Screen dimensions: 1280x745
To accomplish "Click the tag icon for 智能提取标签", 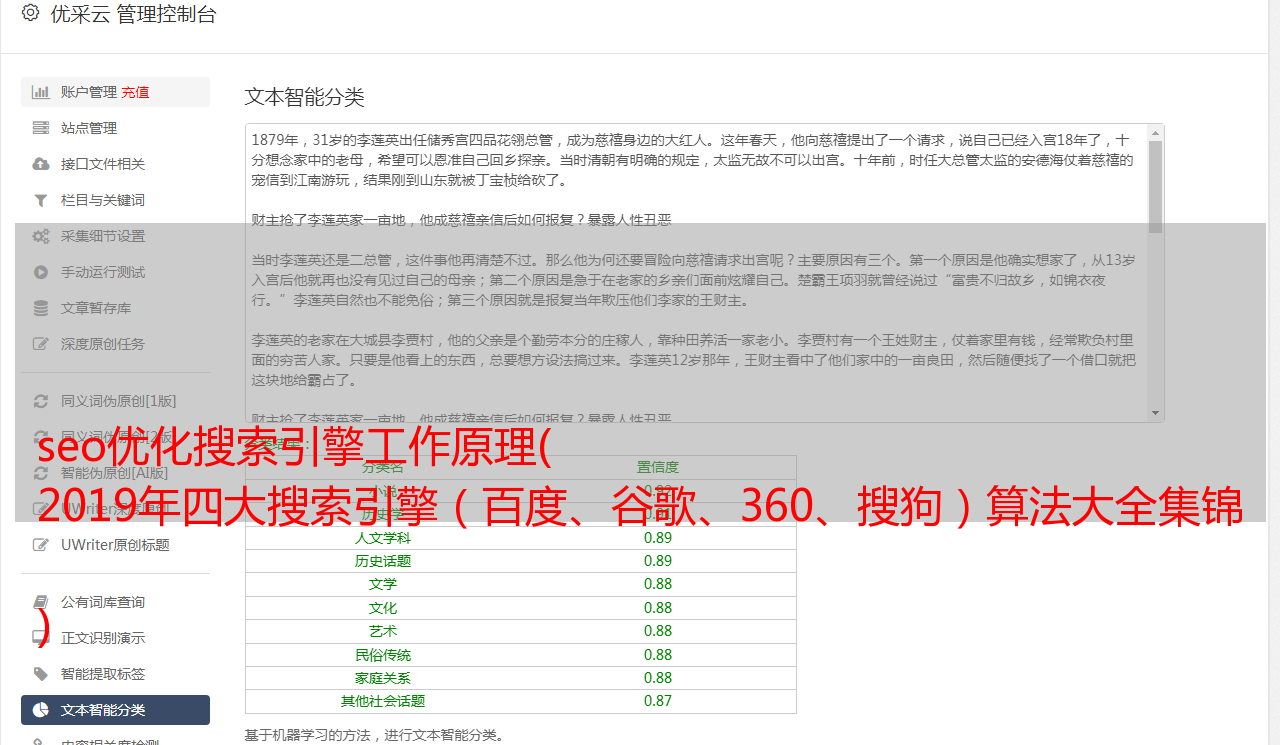I will click(40, 674).
